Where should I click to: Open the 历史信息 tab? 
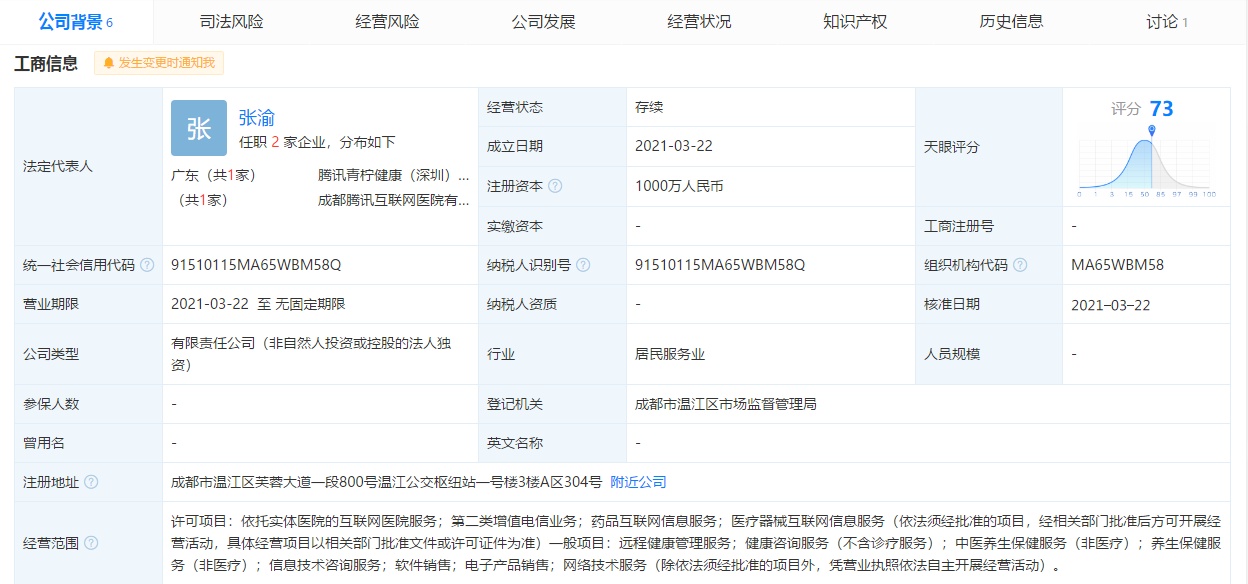[1011, 22]
